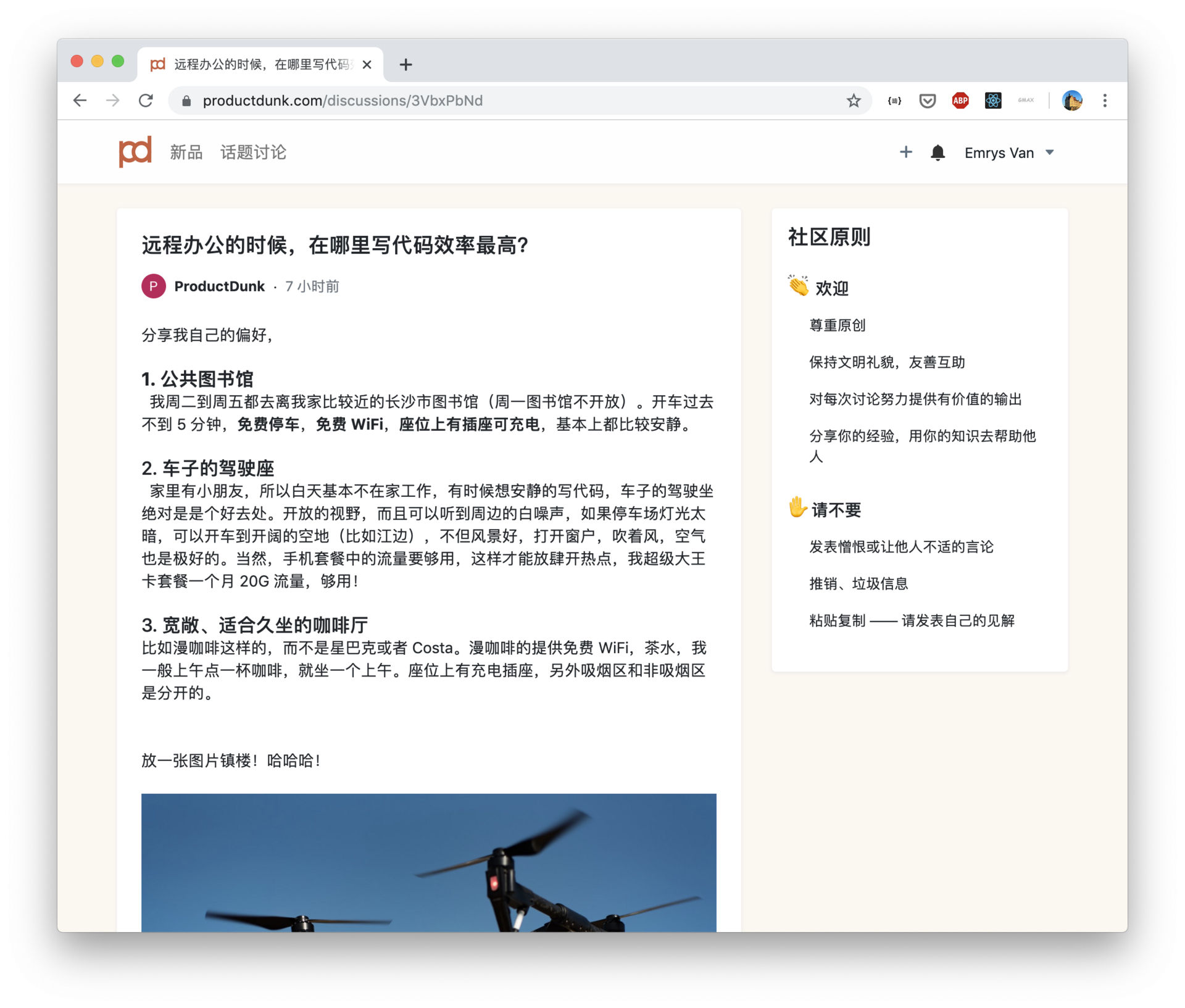Click the 推销、垃圾信息 guideline
1185x1008 pixels.
tap(859, 583)
